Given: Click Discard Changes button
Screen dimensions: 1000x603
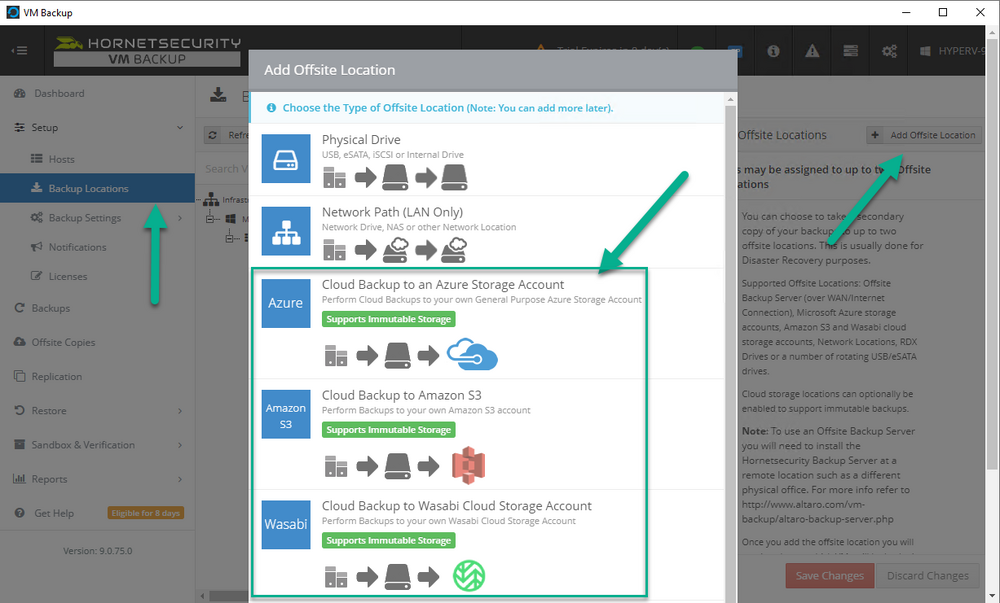Looking at the screenshot, I should tap(927, 576).
